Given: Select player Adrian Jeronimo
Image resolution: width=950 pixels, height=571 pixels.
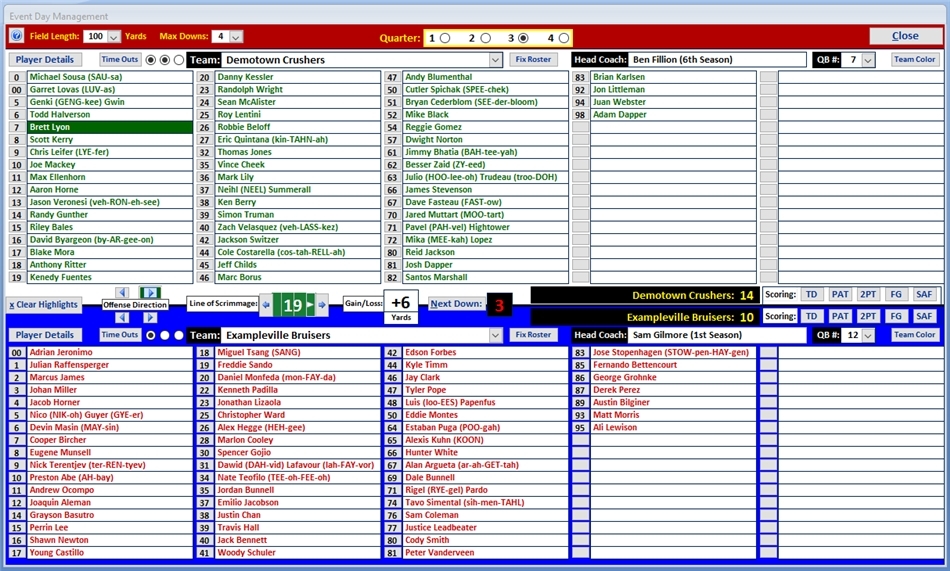Looking at the screenshot, I should pyautogui.click(x=110, y=352).
